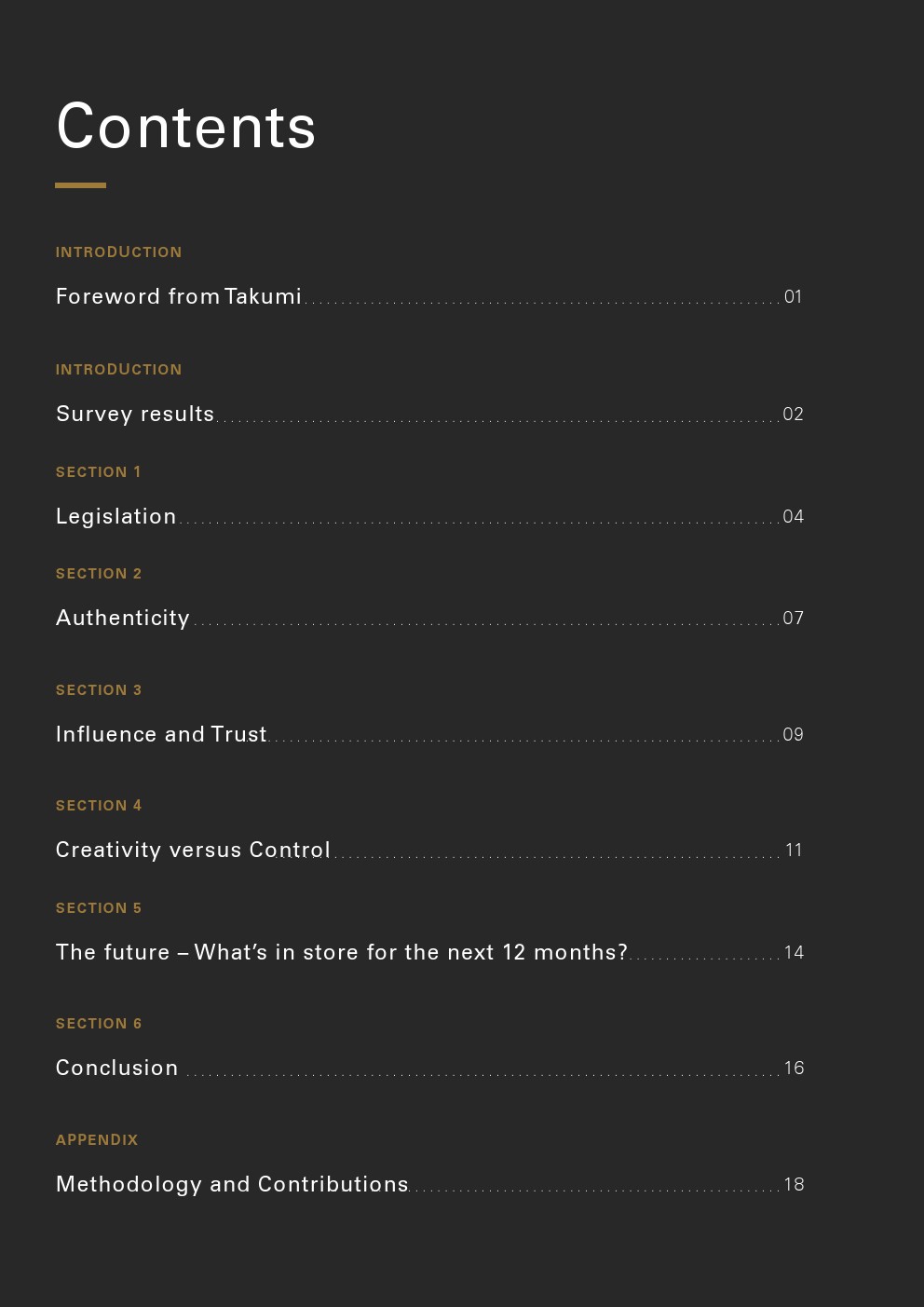Click the SECTION 1 heading label
924x1307 pixels.
[x=99, y=472]
